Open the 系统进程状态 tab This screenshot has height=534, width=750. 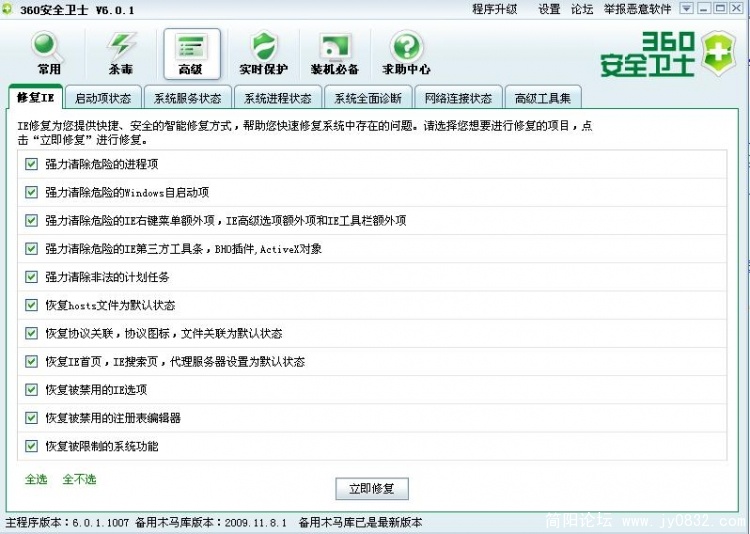tap(278, 99)
